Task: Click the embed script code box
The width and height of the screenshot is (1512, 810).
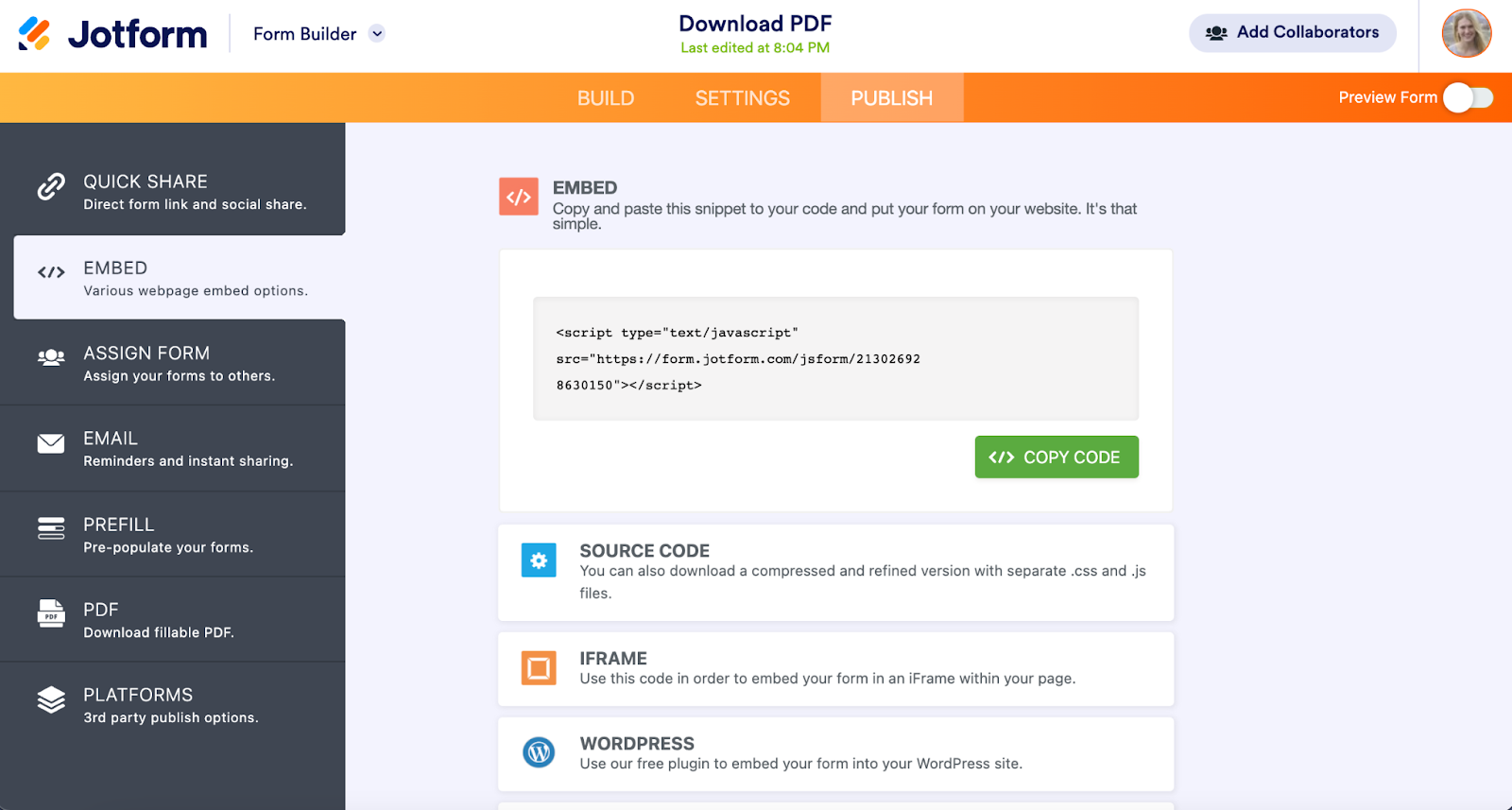Action: [x=835, y=359]
